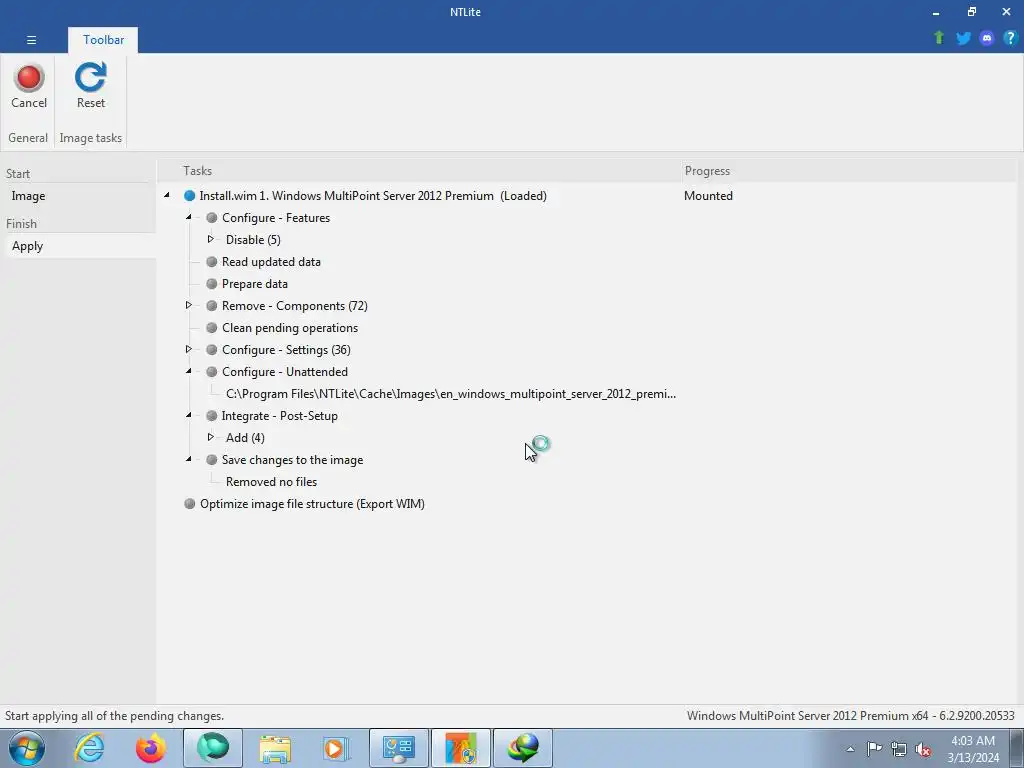This screenshot has height=768, width=1024.
Task: Click the red Cancel button
Action: [x=29, y=86]
